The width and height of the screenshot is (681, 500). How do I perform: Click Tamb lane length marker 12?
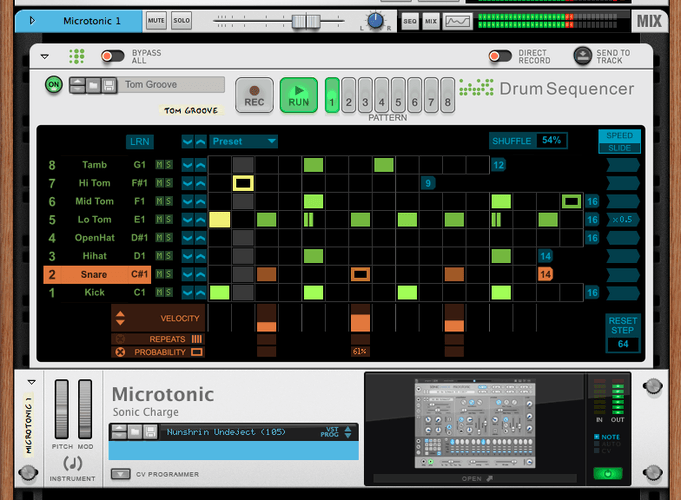coord(499,165)
